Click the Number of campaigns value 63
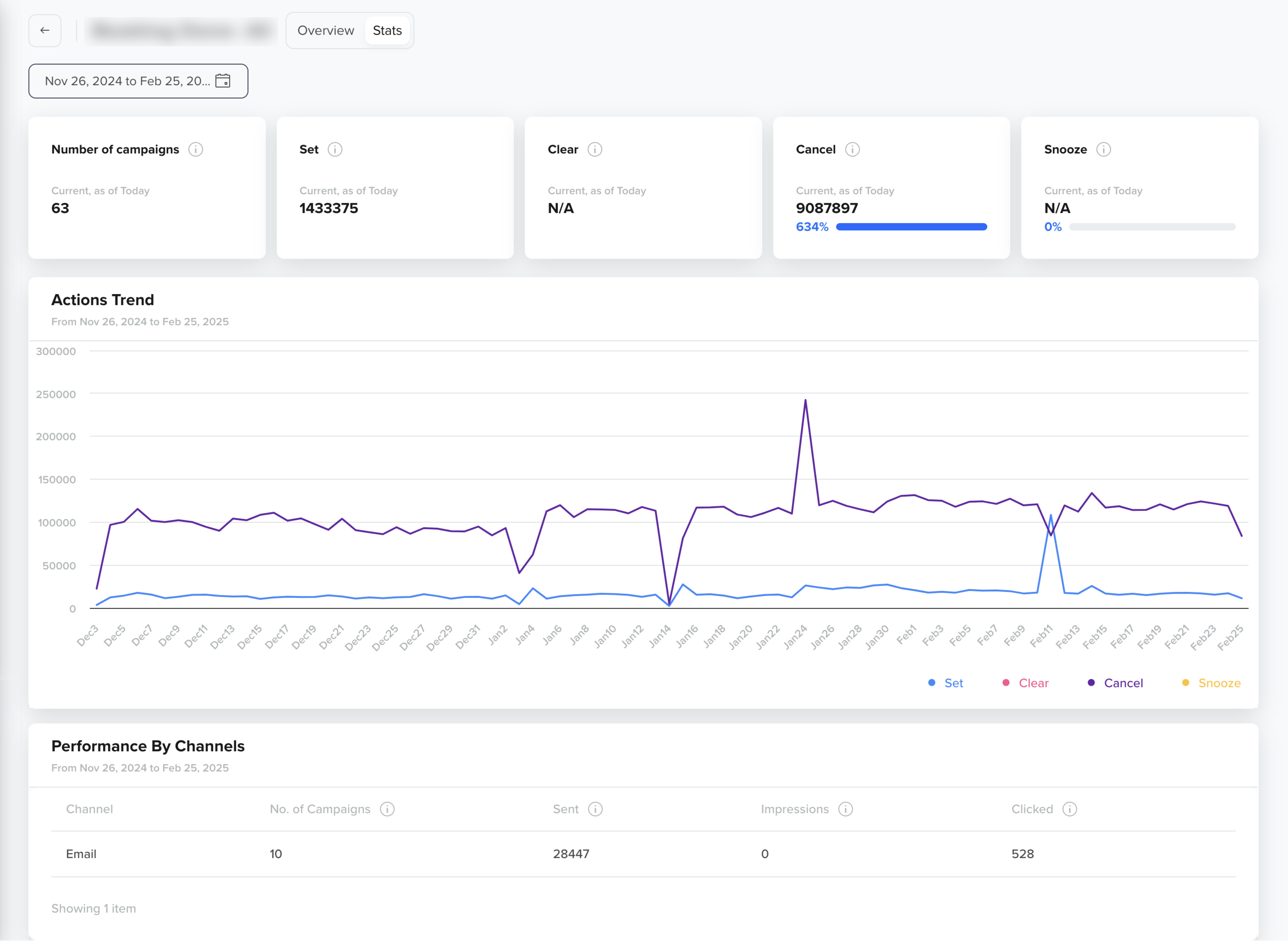Screen dimensions: 1288x941 (61, 208)
